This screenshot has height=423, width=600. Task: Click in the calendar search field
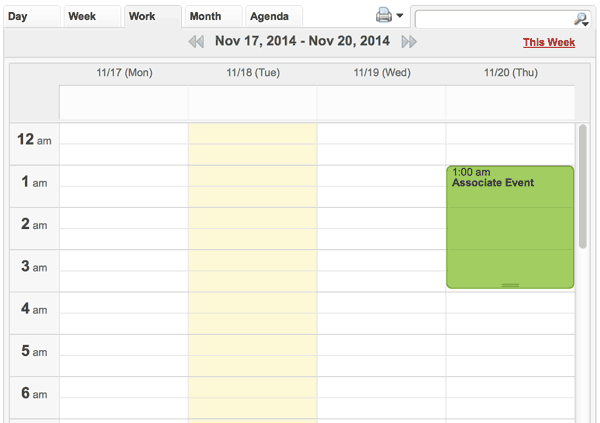pyautogui.click(x=492, y=19)
